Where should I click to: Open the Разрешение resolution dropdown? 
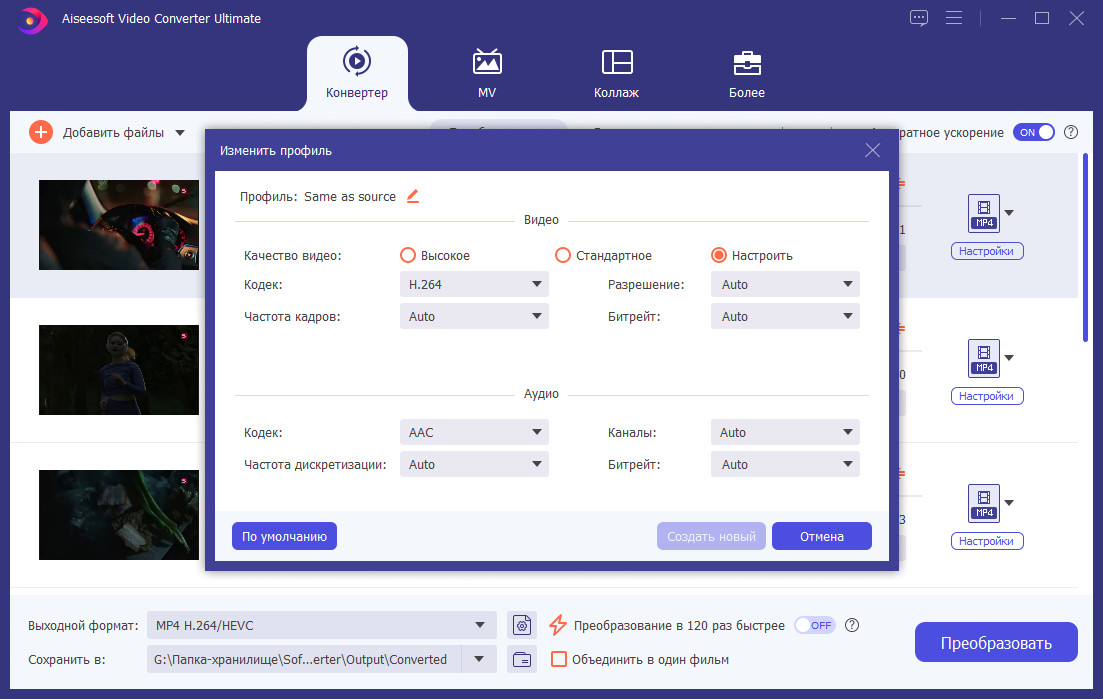[x=785, y=284]
